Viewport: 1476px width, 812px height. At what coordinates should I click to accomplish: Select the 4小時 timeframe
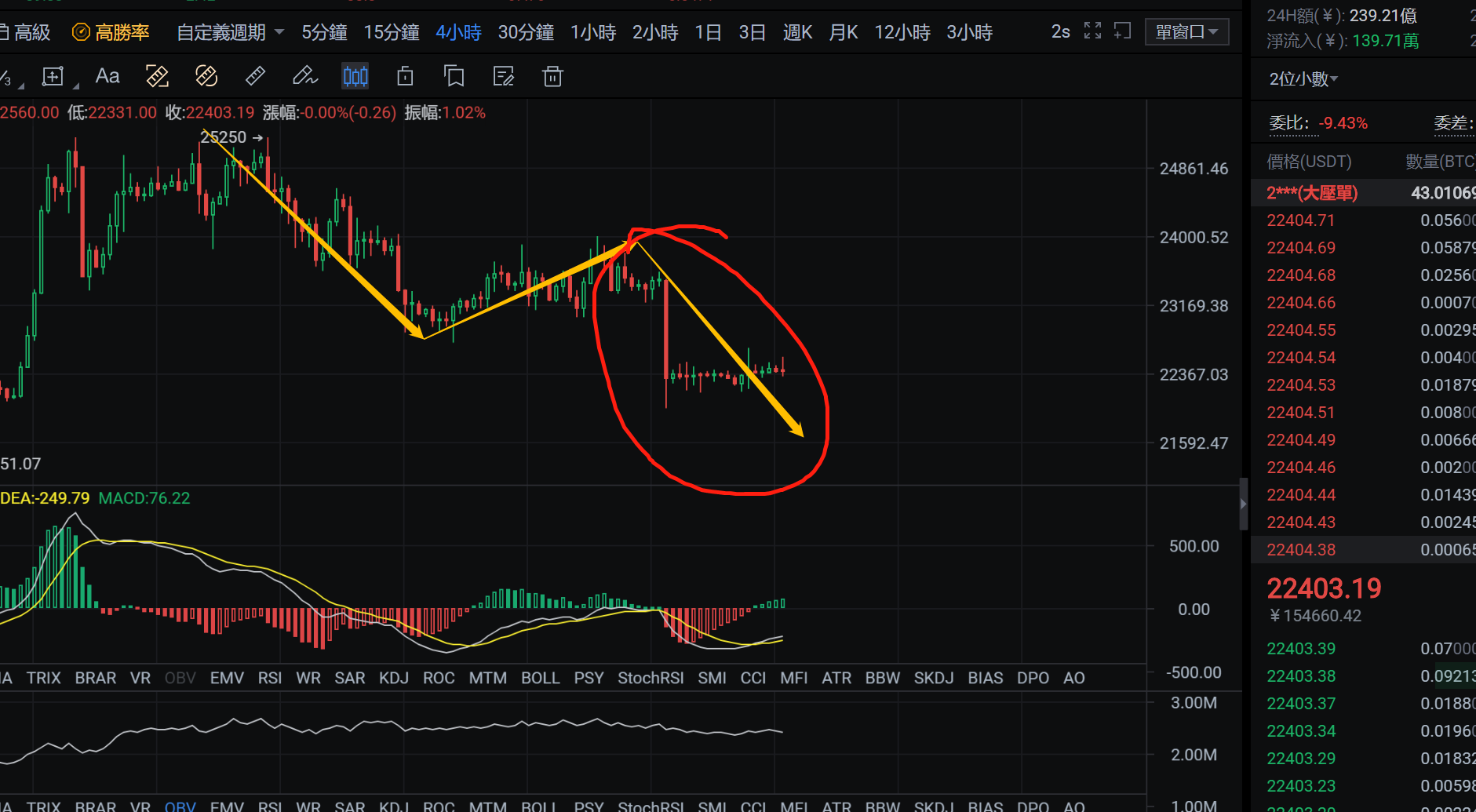tap(458, 32)
